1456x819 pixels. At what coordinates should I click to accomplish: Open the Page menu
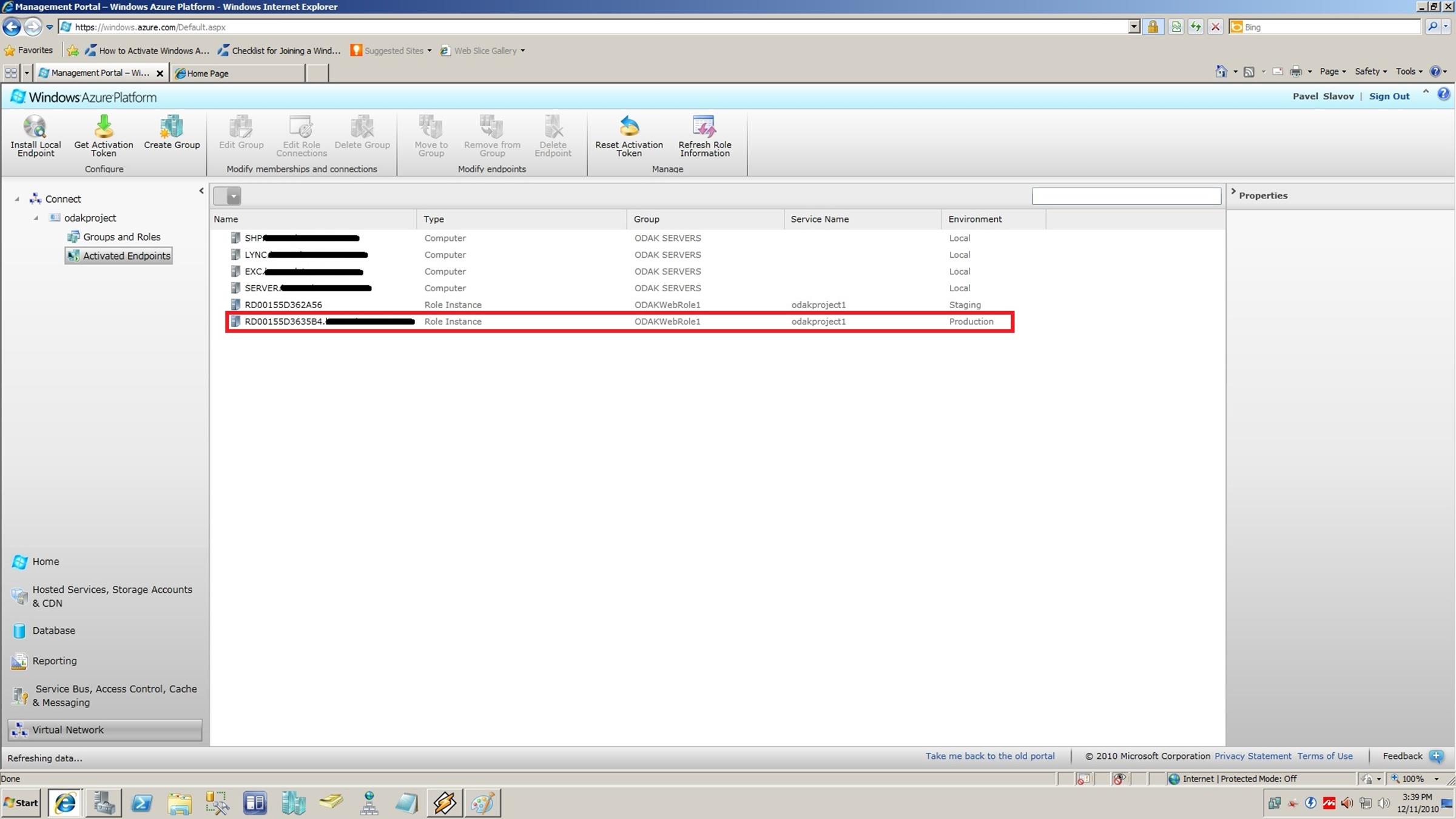(1333, 72)
